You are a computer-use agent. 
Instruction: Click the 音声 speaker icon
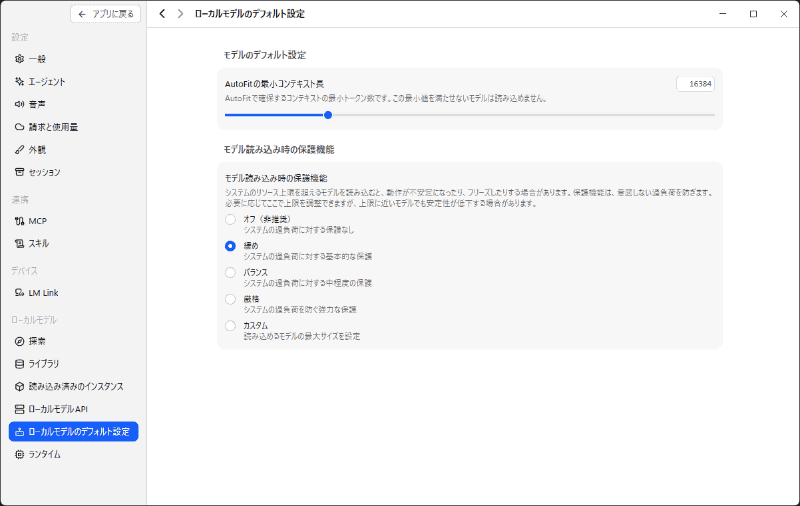point(19,104)
